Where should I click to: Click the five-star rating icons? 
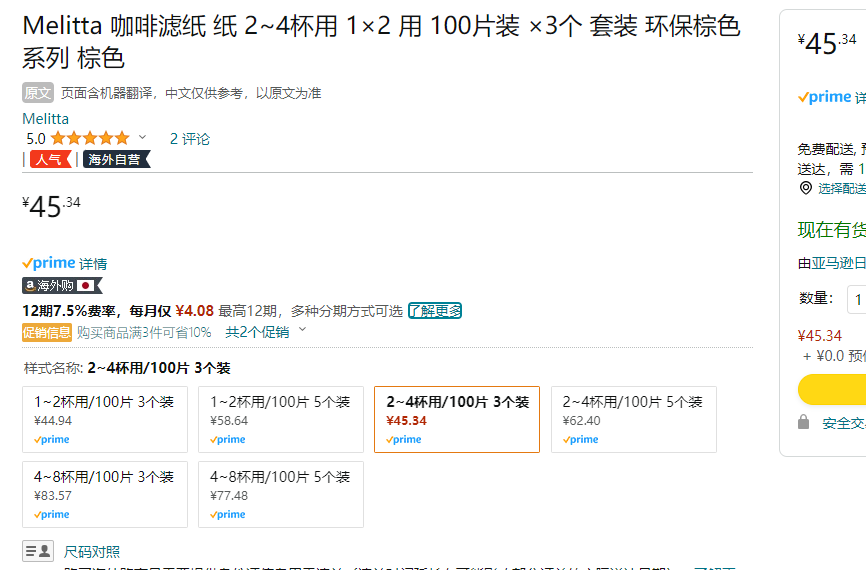90,138
